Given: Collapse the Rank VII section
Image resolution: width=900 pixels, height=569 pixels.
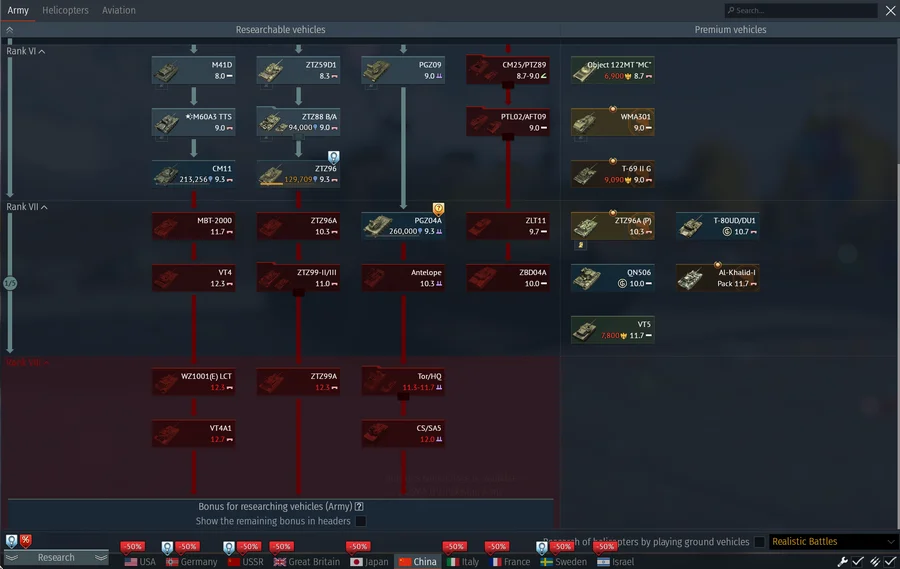Looking at the screenshot, I should click(44, 207).
